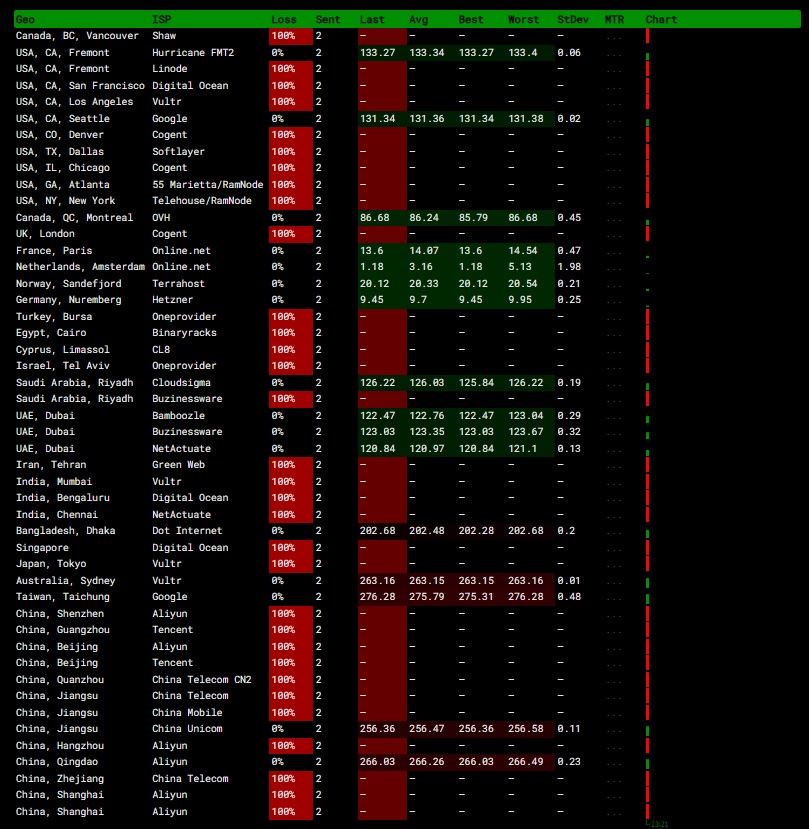Screen dimensions: 809x829
Task: Open MTR dots for Canada Montreal OVH row
Action: (x=614, y=218)
